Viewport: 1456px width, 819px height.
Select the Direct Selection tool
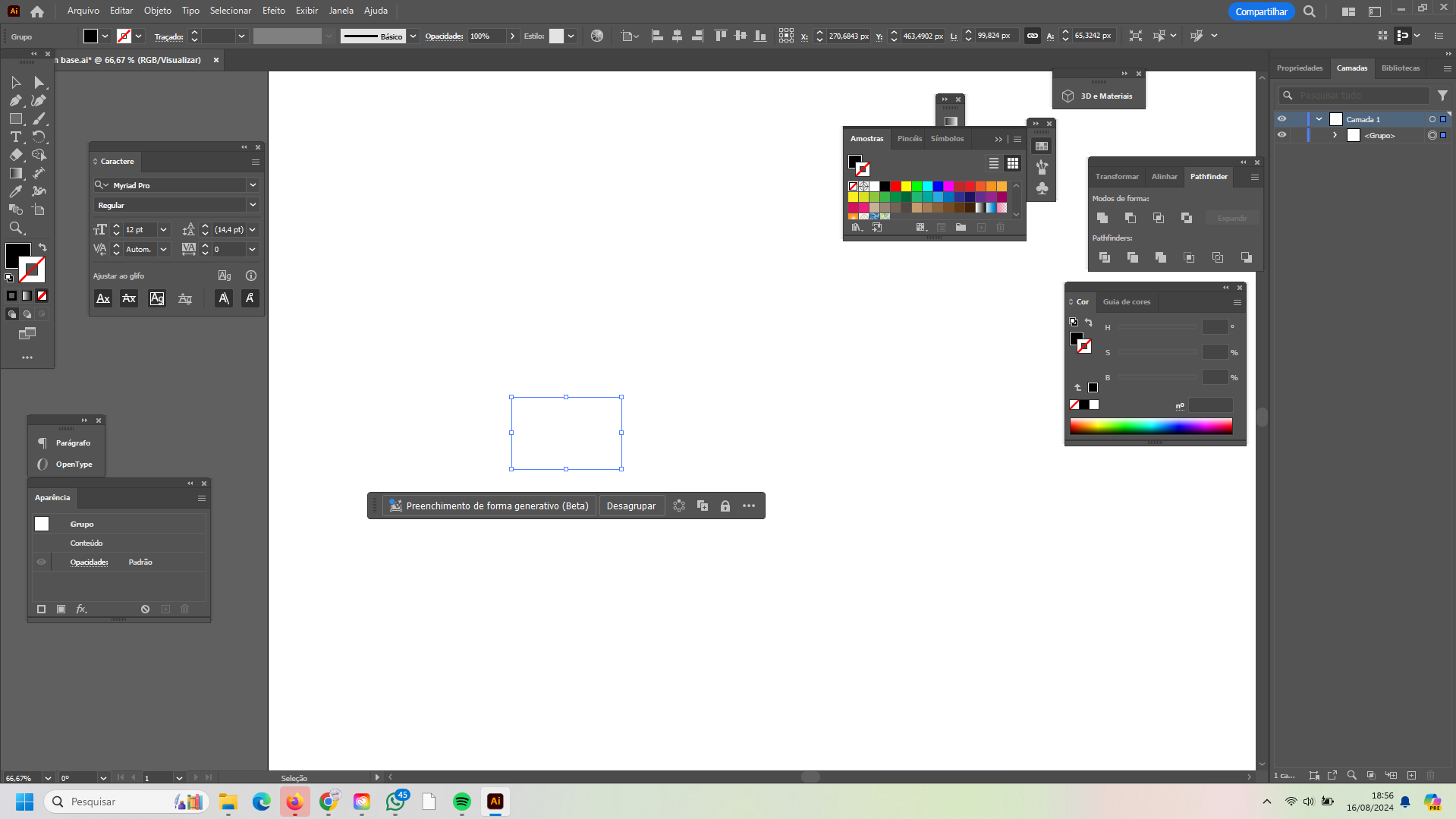[39, 82]
